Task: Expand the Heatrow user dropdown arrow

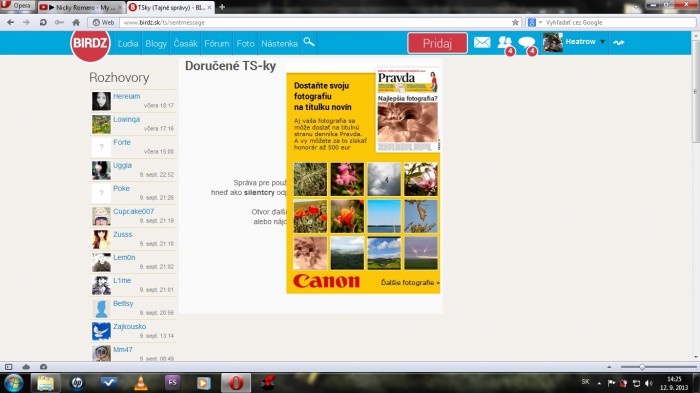Action: click(x=603, y=42)
